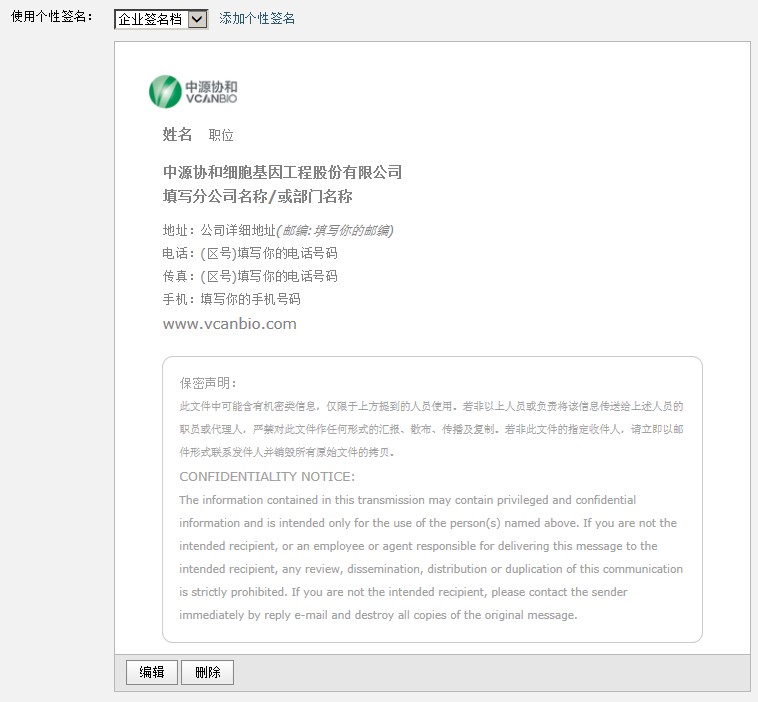Click the 保密声明 heading
This screenshot has width=758, height=702.
[208, 383]
